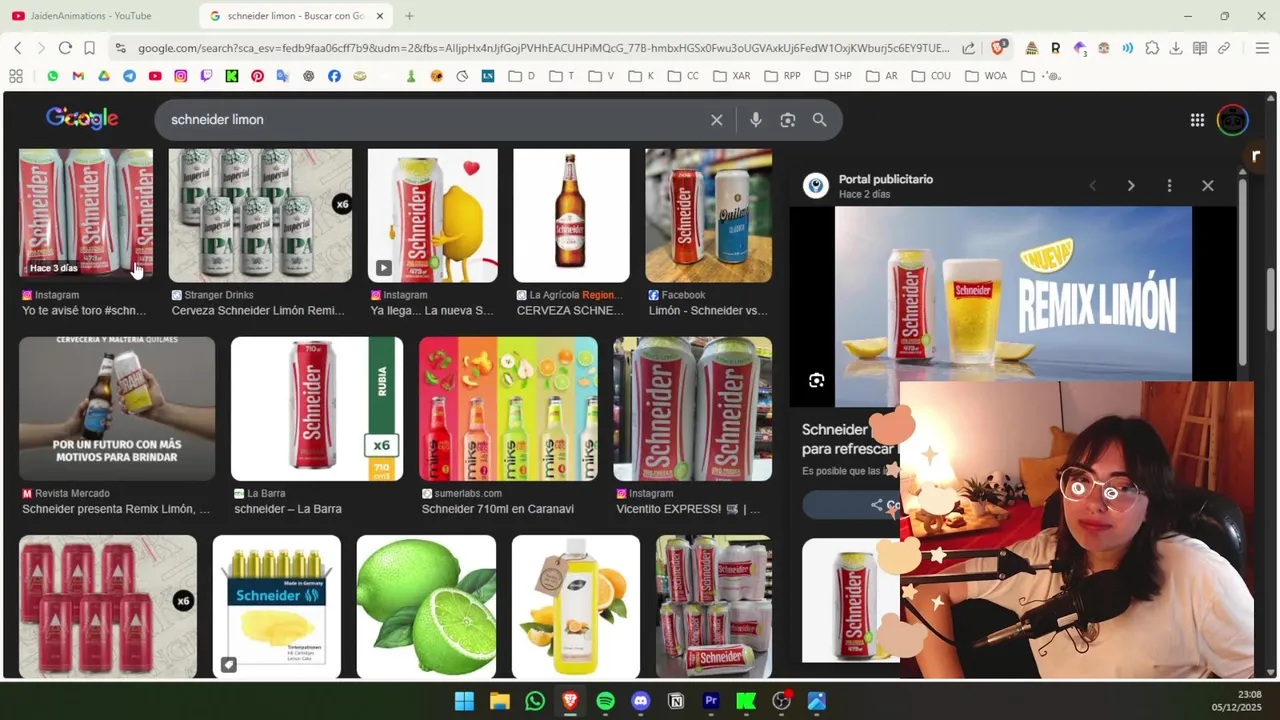Open the browser downloads
The height and width of the screenshot is (720, 1280).
(1176, 48)
